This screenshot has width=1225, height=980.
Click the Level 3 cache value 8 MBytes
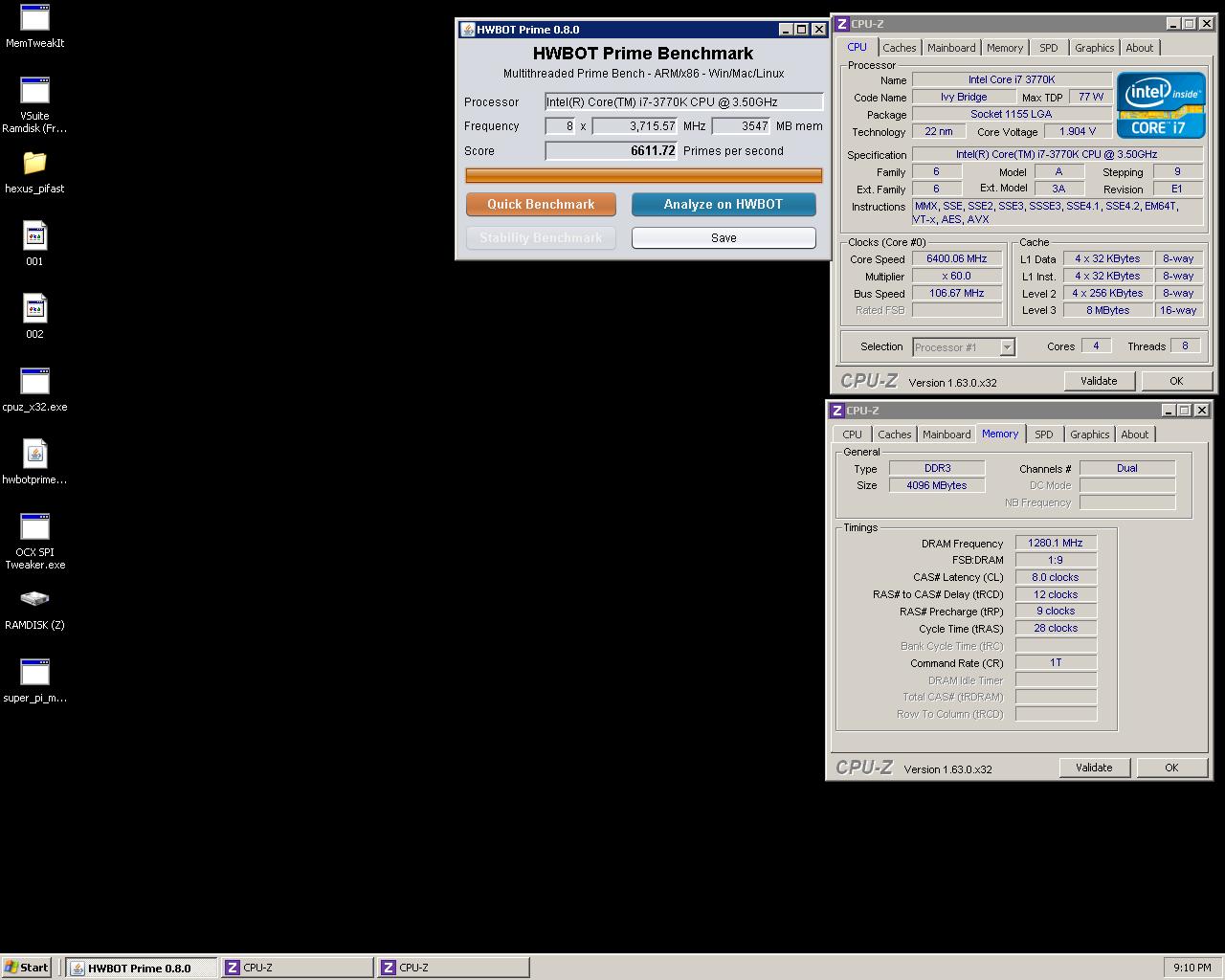(1108, 310)
